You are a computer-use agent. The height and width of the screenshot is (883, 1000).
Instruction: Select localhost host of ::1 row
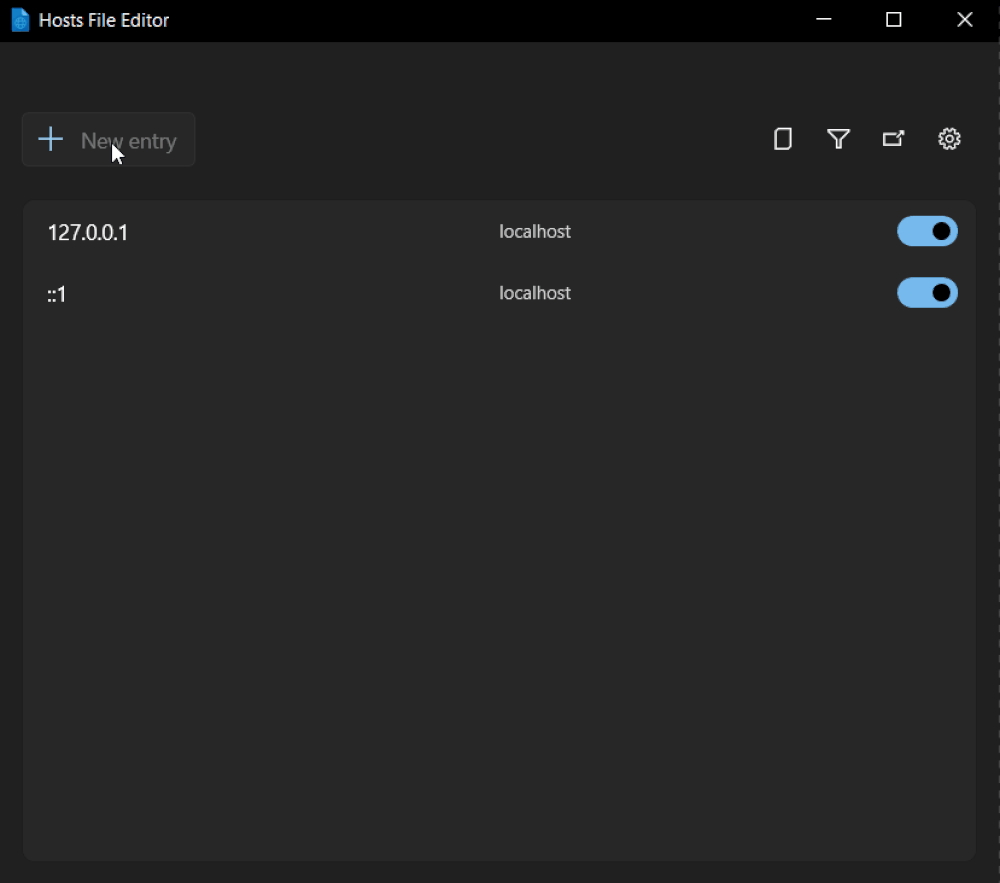pos(534,293)
